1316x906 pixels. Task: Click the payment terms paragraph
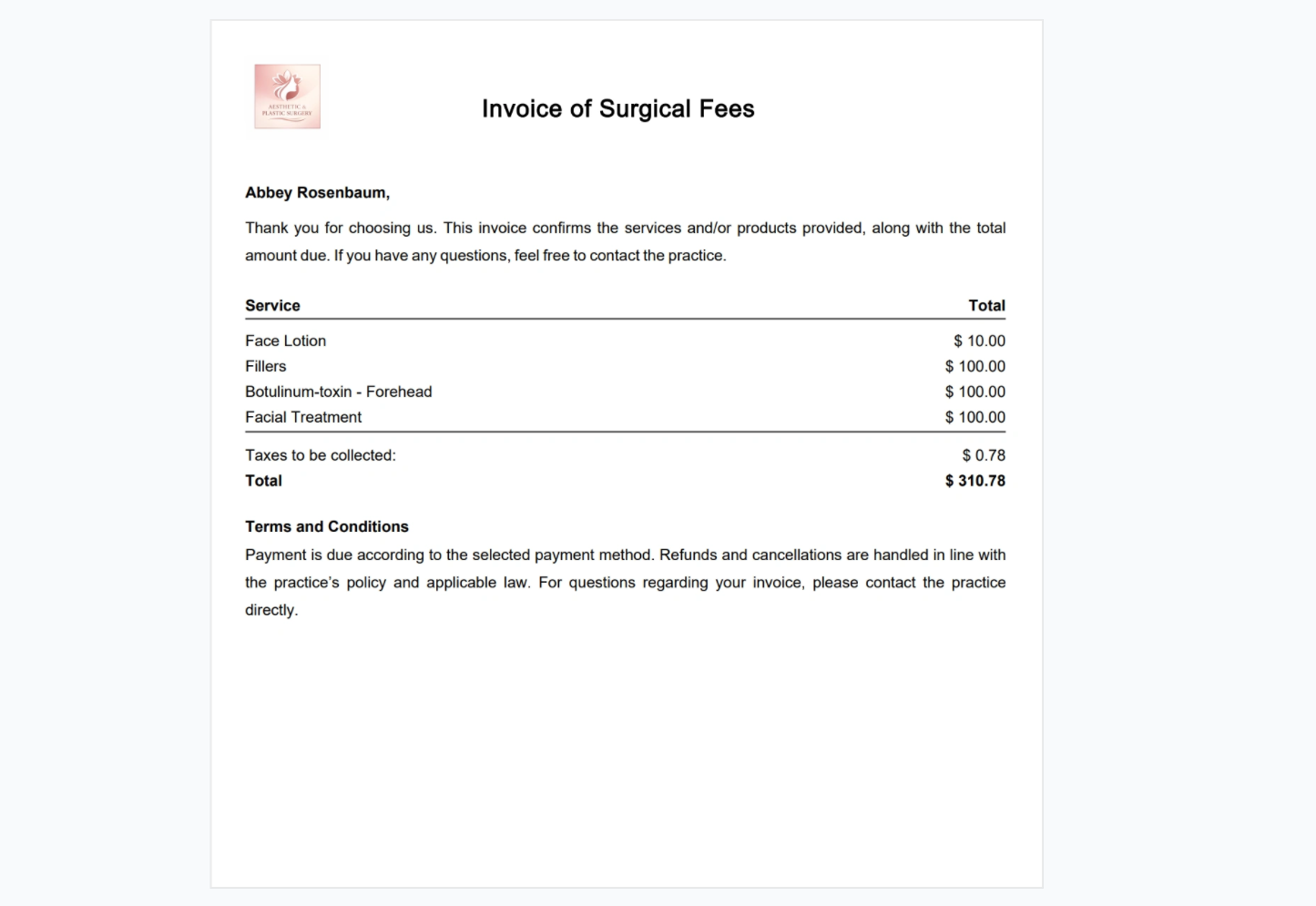point(625,583)
